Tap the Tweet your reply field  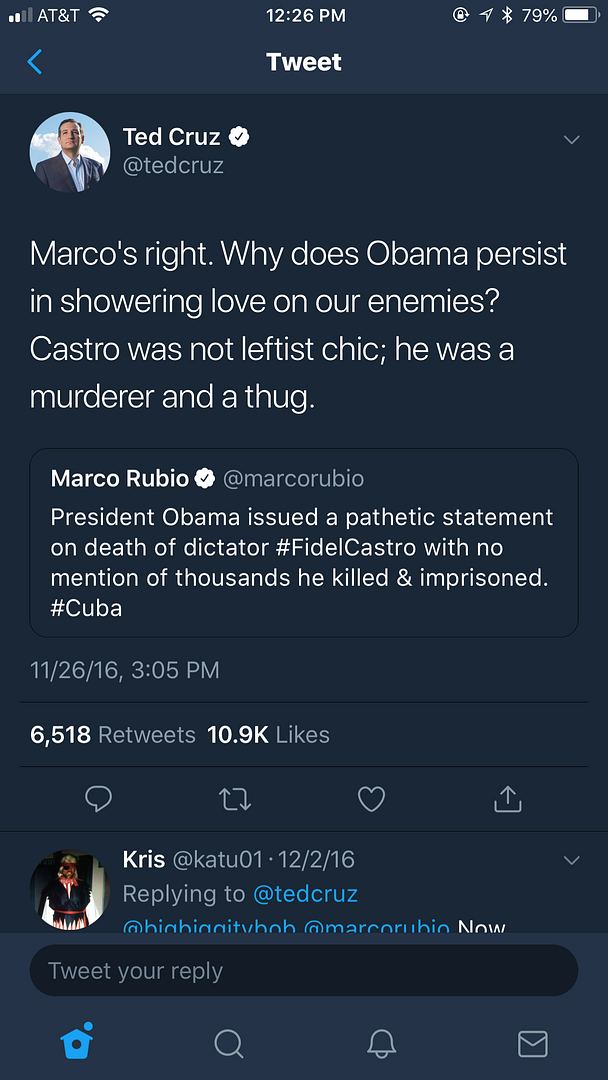pos(304,971)
